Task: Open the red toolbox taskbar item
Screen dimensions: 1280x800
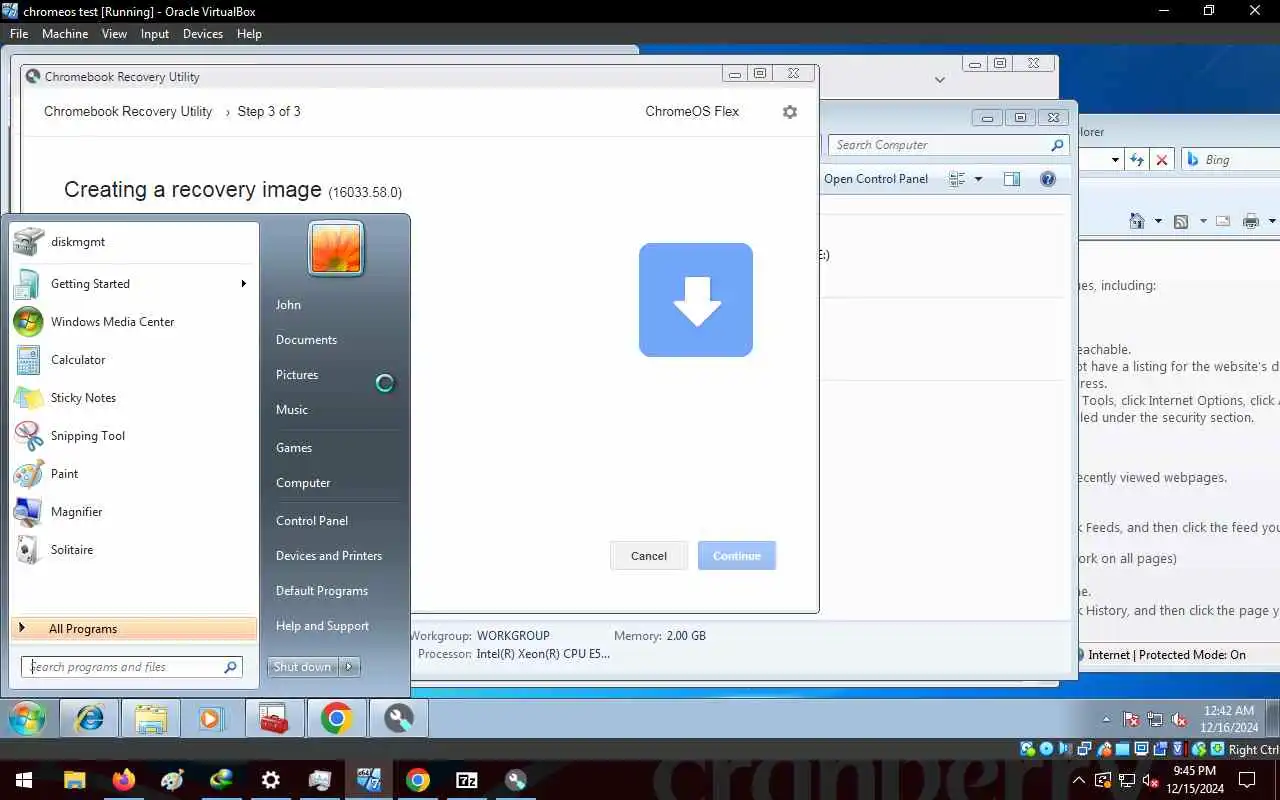Action: point(274,718)
